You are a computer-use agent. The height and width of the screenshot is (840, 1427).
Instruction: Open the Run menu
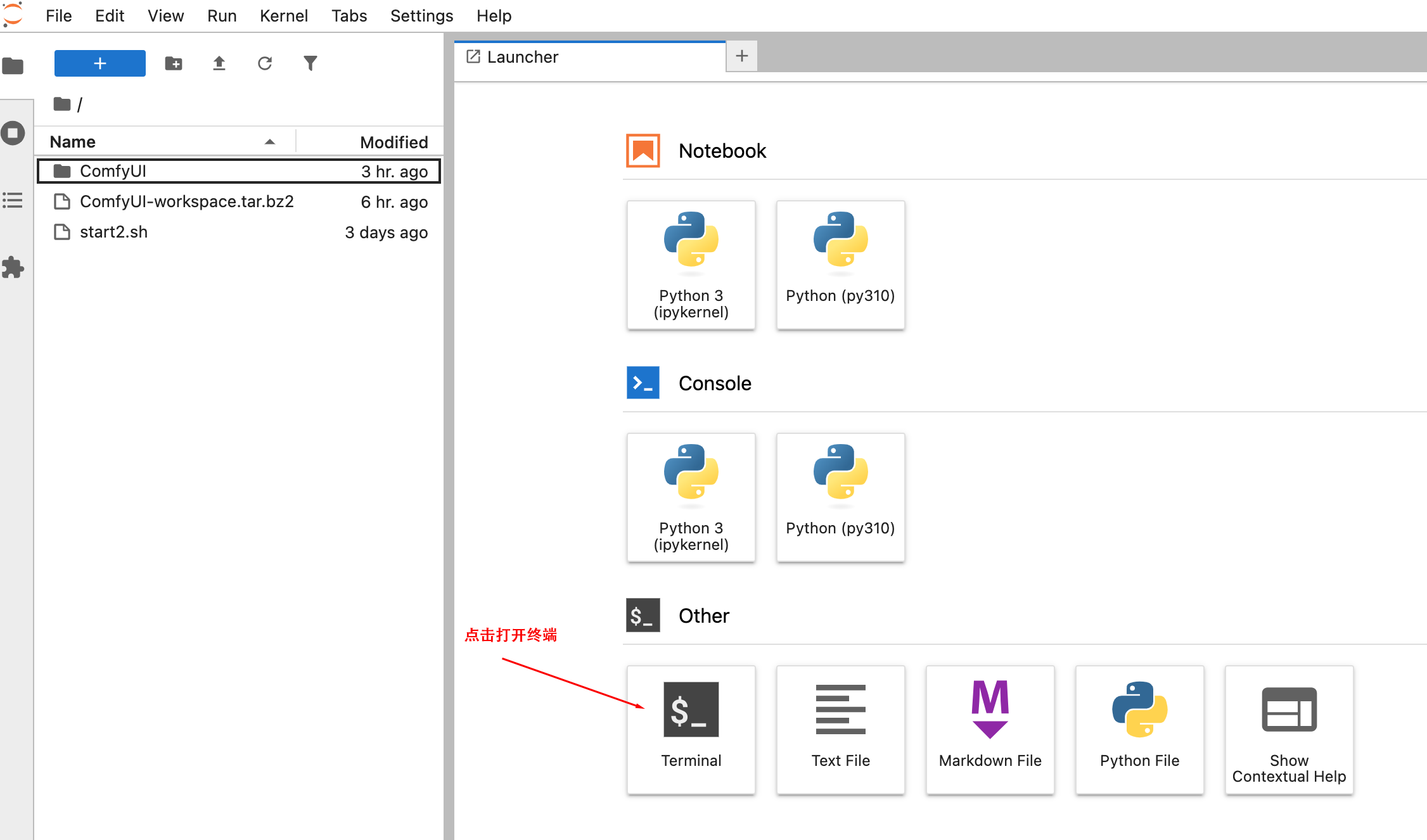click(x=222, y=16)
